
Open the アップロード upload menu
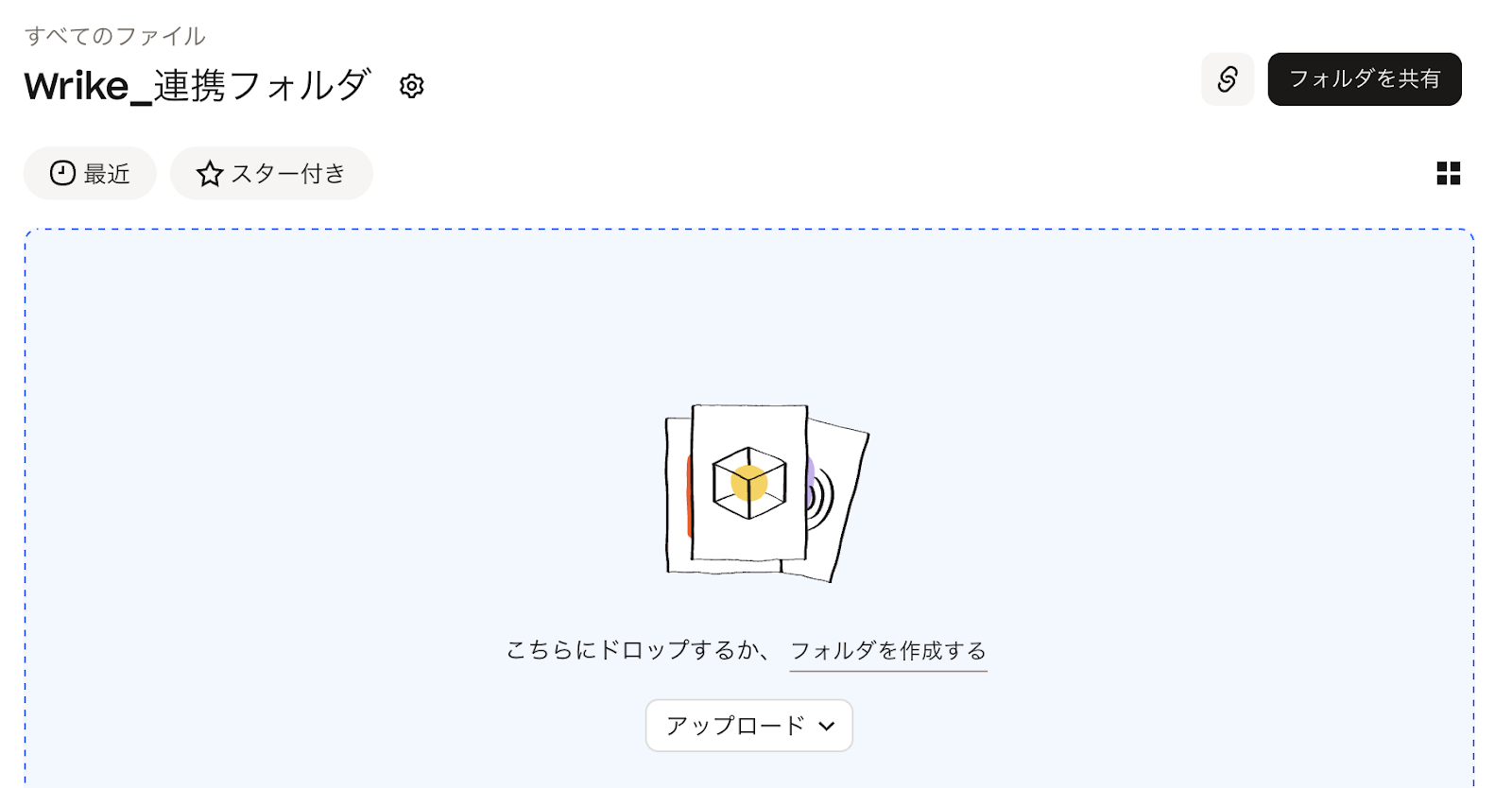coord(749,726)
